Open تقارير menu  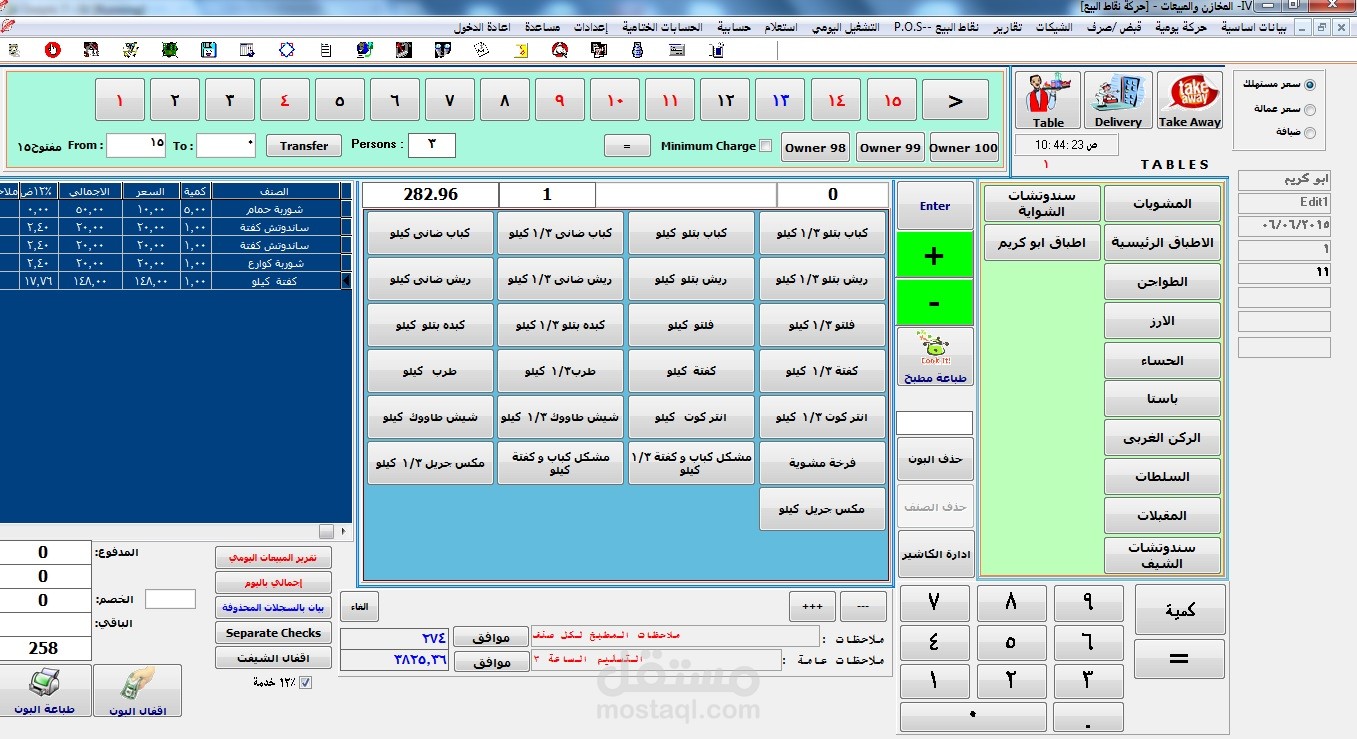1007,27
